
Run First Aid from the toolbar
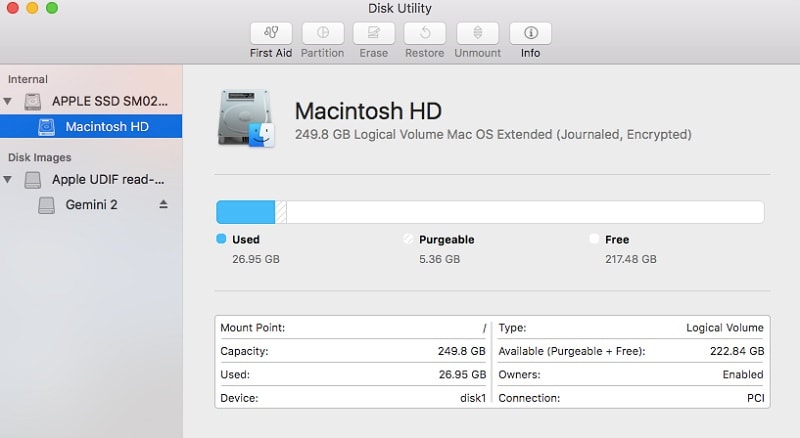[x=271, y=33]
